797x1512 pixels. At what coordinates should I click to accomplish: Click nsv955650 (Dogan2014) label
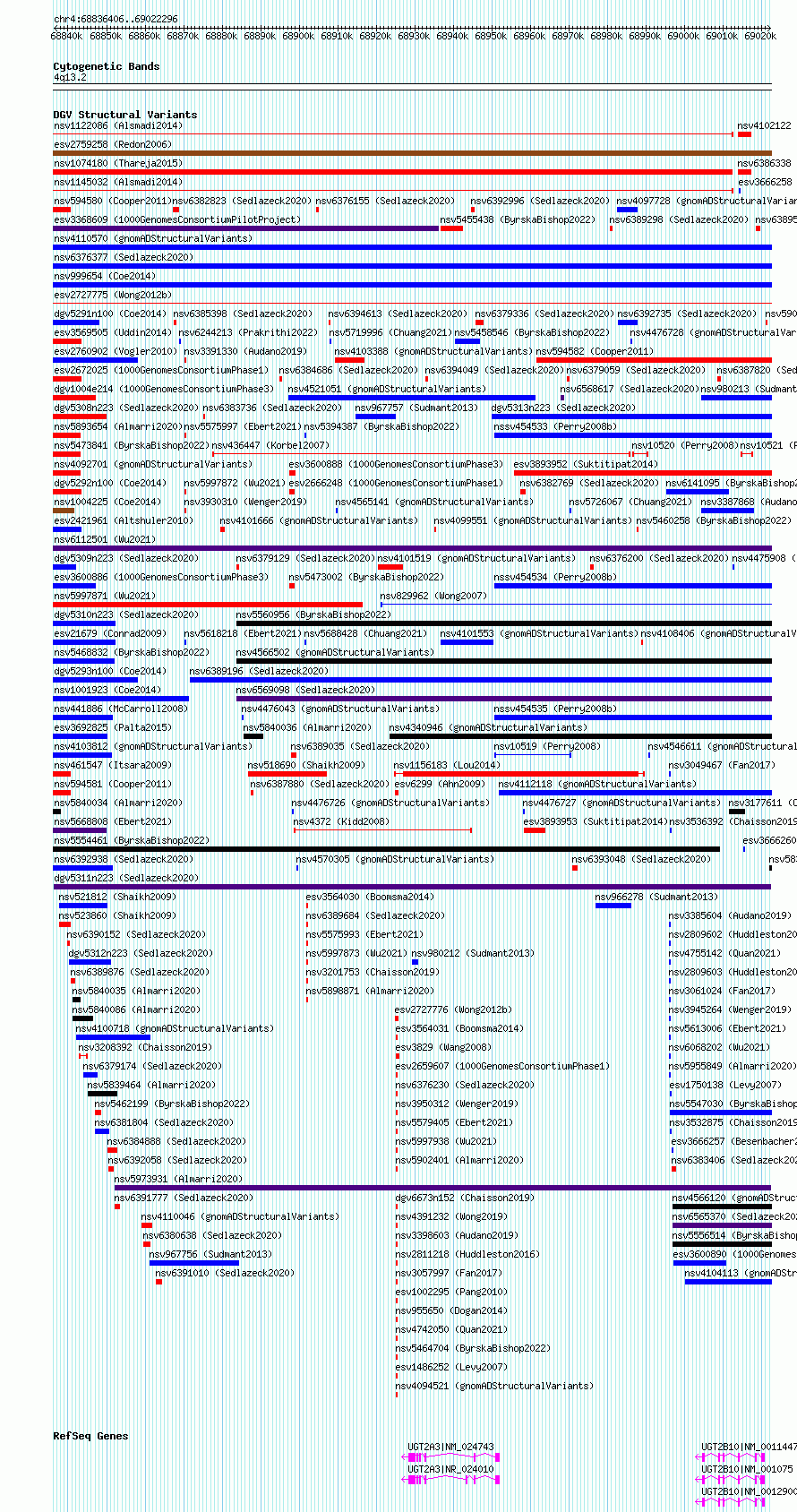coord(451,1310)
